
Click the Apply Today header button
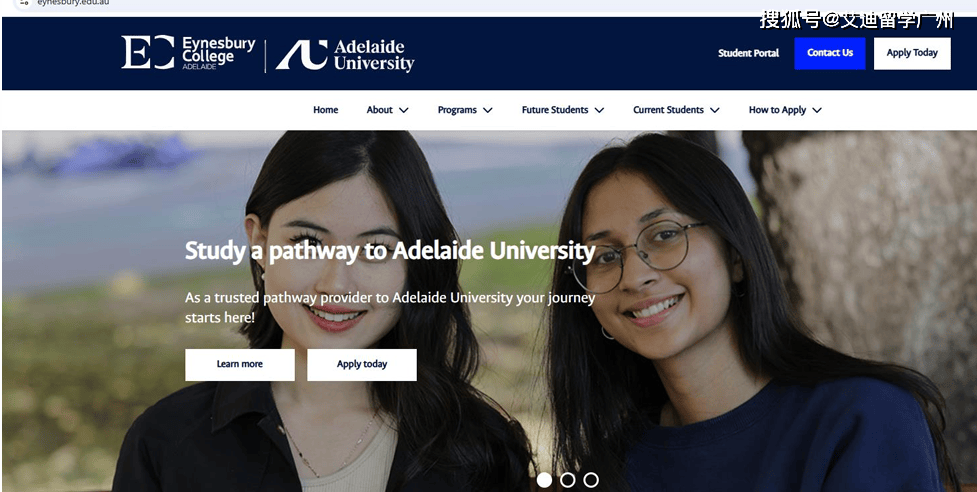point(912,54)
